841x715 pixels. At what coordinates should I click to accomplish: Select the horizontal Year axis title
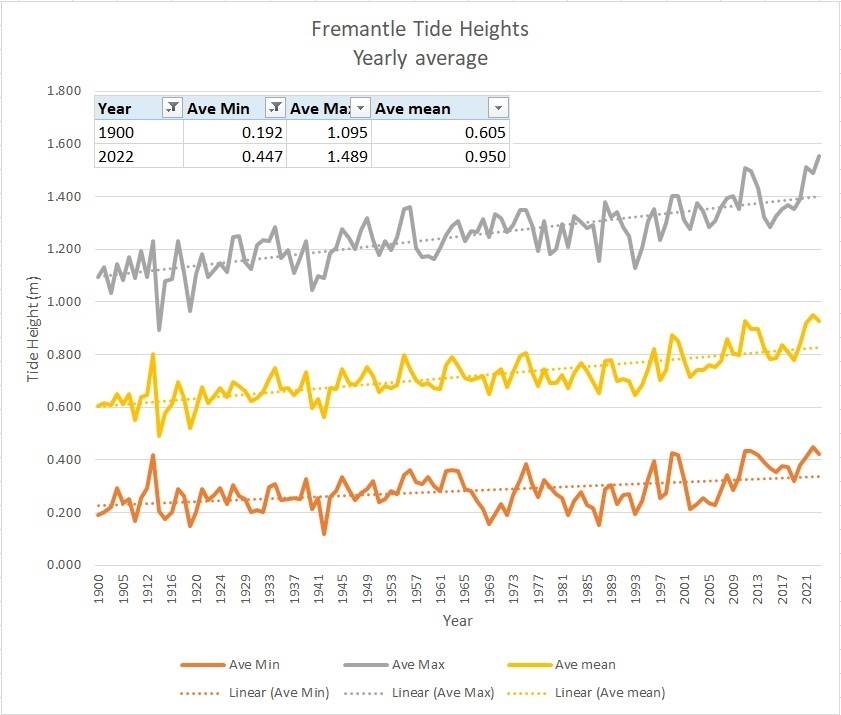point(458,621)
